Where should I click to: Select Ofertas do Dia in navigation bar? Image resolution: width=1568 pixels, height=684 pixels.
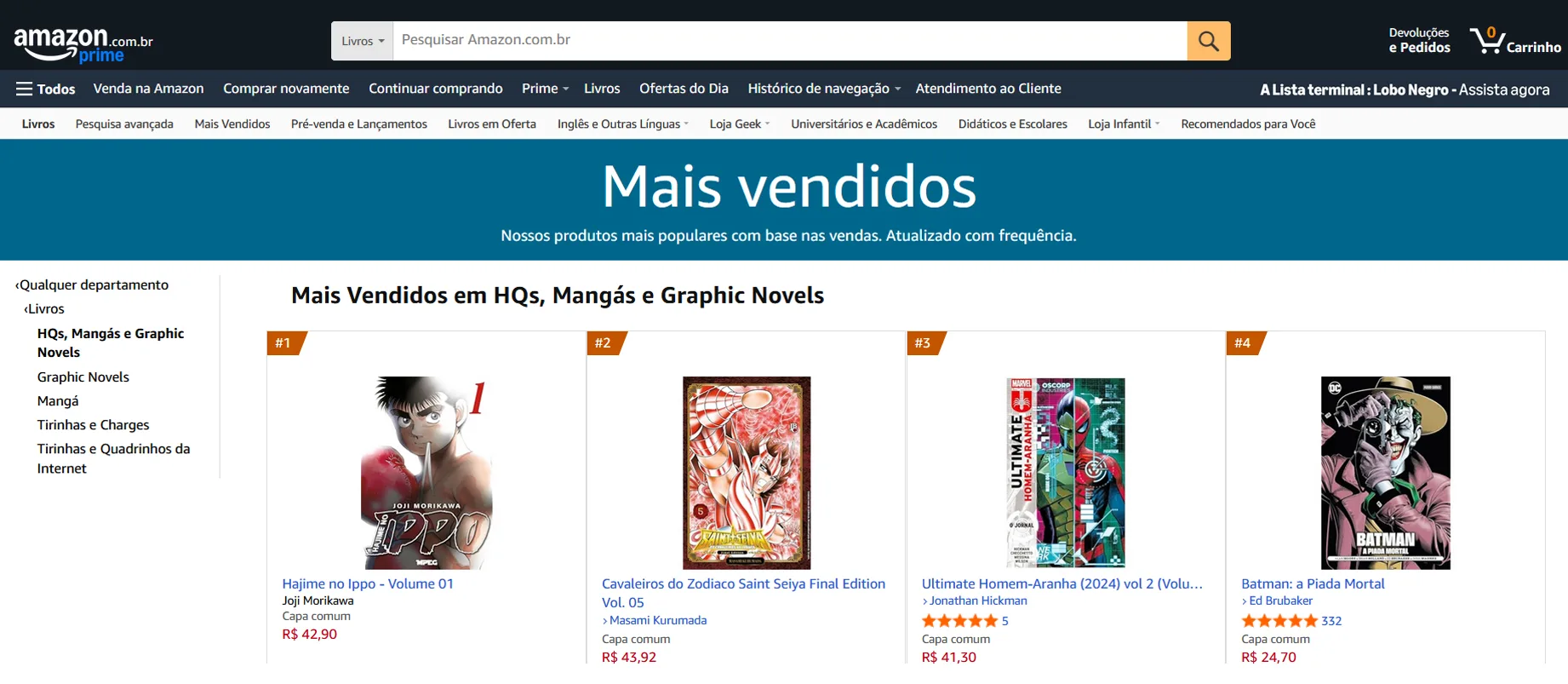684,89
